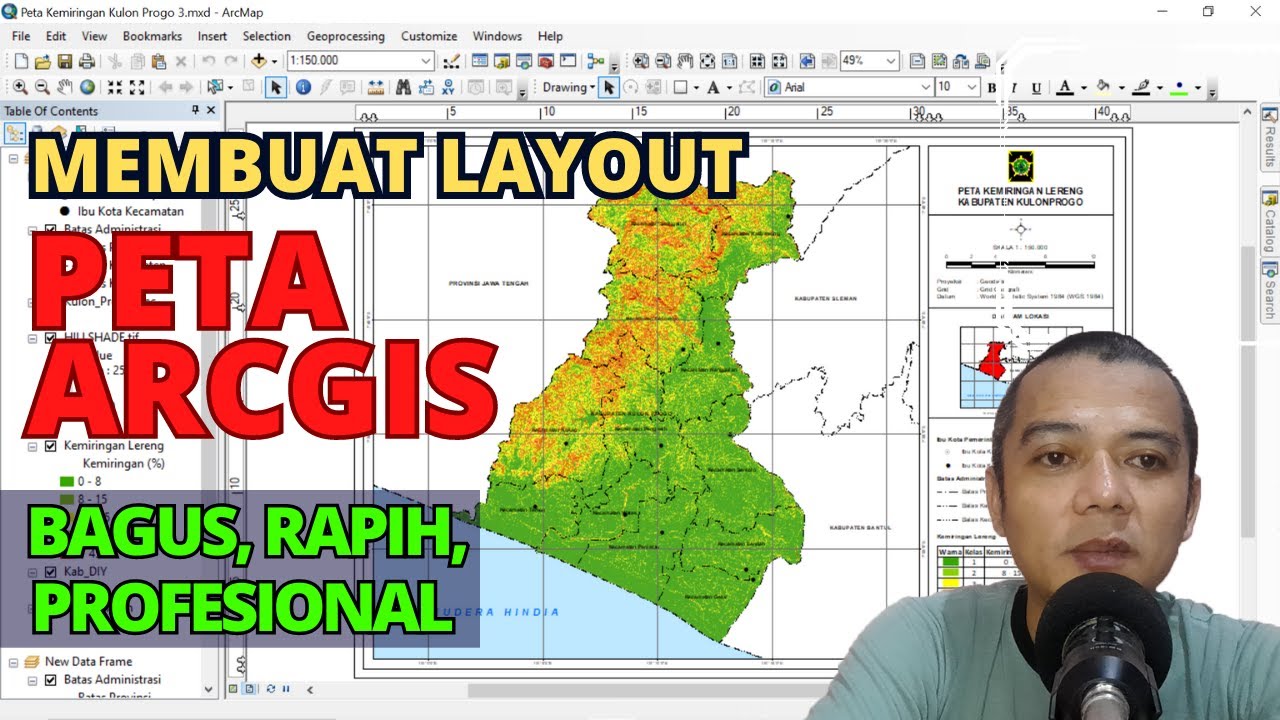Viewport: 1280px width, 720px height.
Task: Click the Go To XY icon
Action: (x=449, y=87)
